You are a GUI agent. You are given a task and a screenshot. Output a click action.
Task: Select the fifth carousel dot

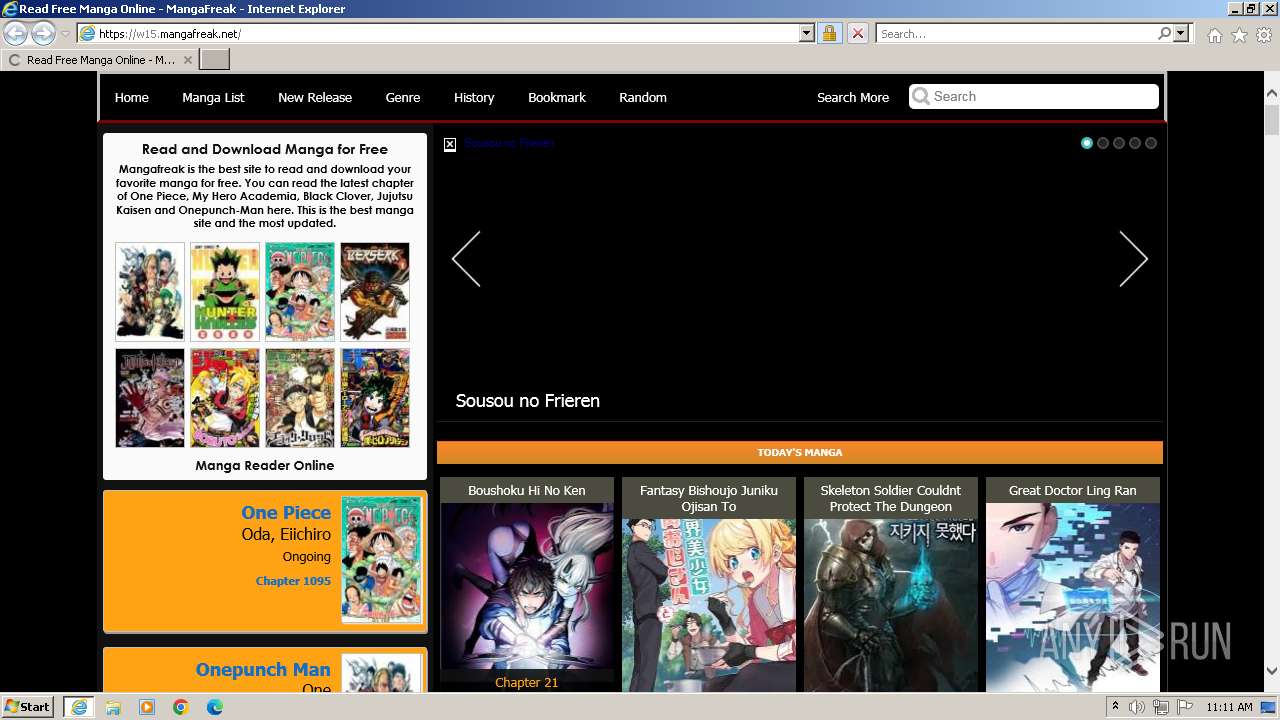click(x=1151, y=143)
